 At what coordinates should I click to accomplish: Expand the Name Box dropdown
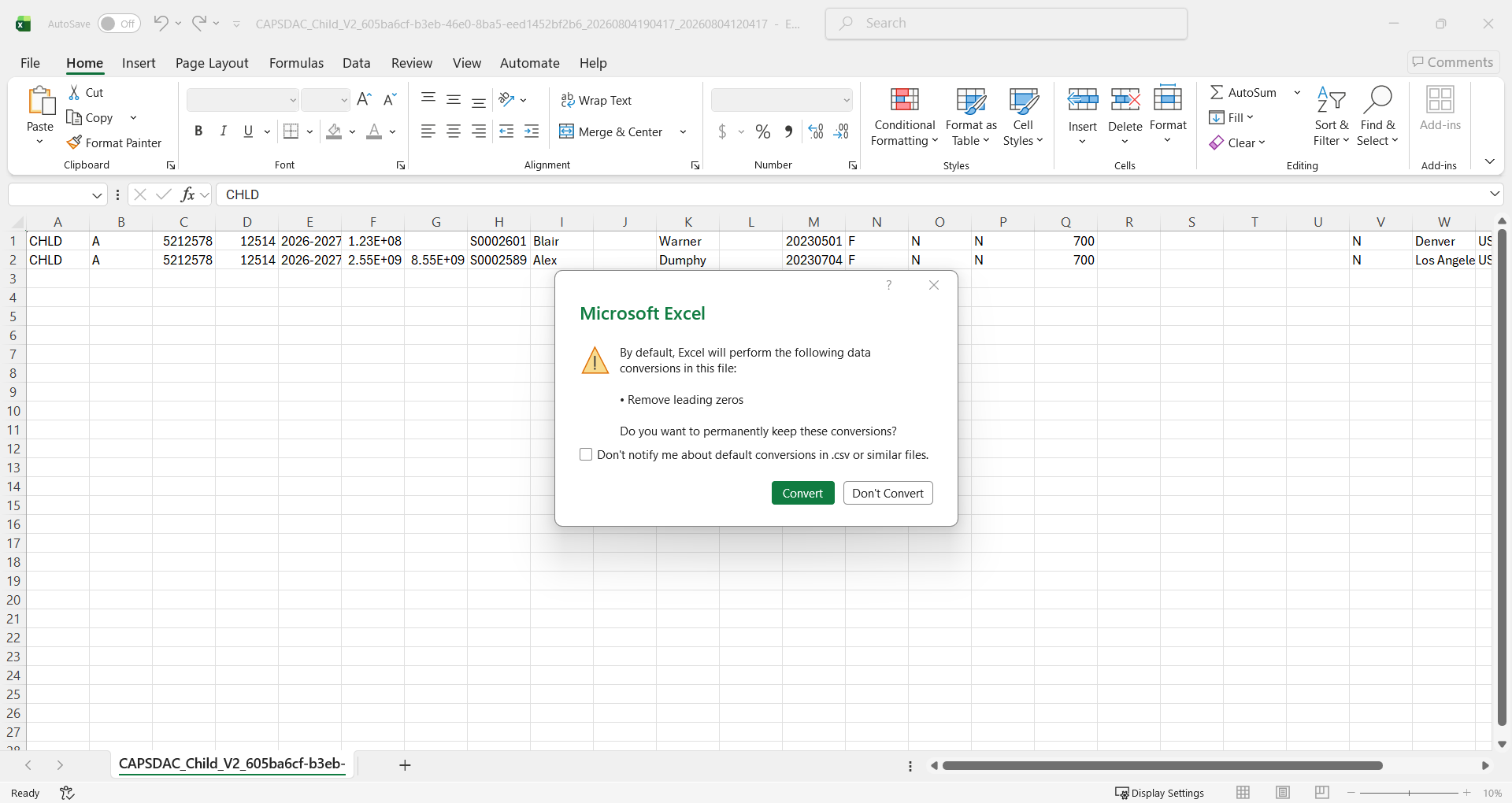[97, 194]
